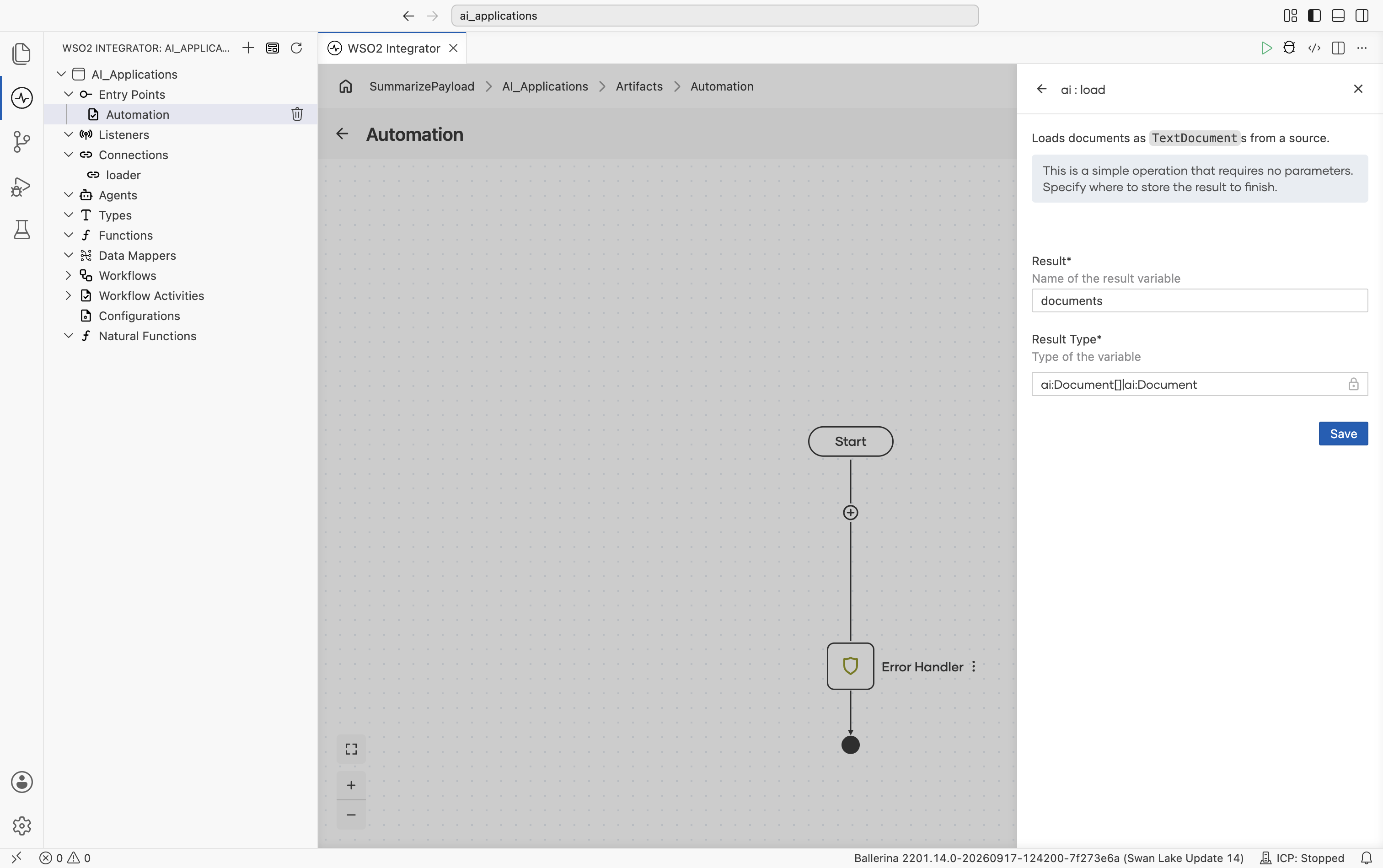Expand the Workflows section

click(x=68, y=275)
